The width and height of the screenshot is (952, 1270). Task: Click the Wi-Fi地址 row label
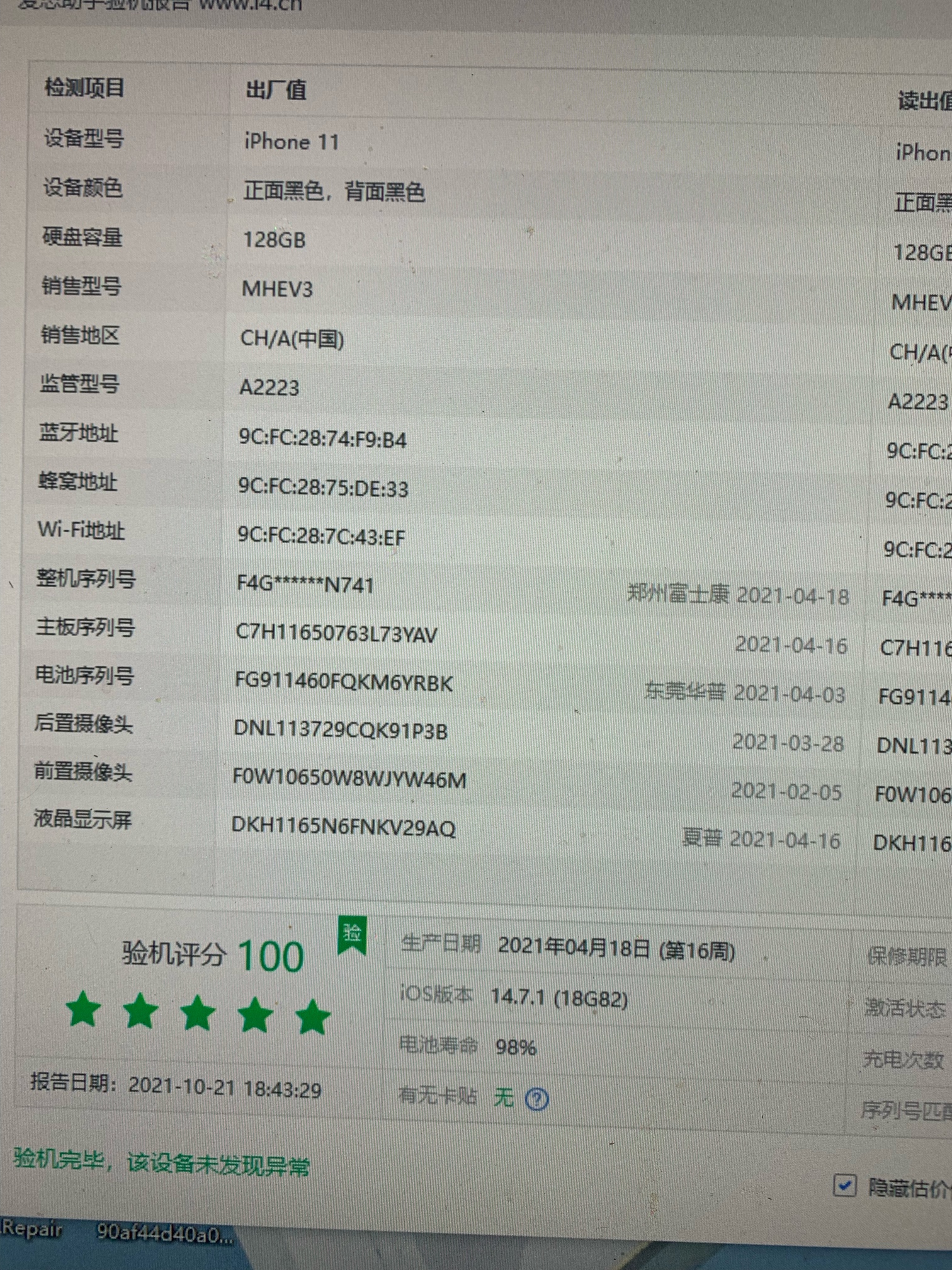pyautogui.click(x=81, y=530)
